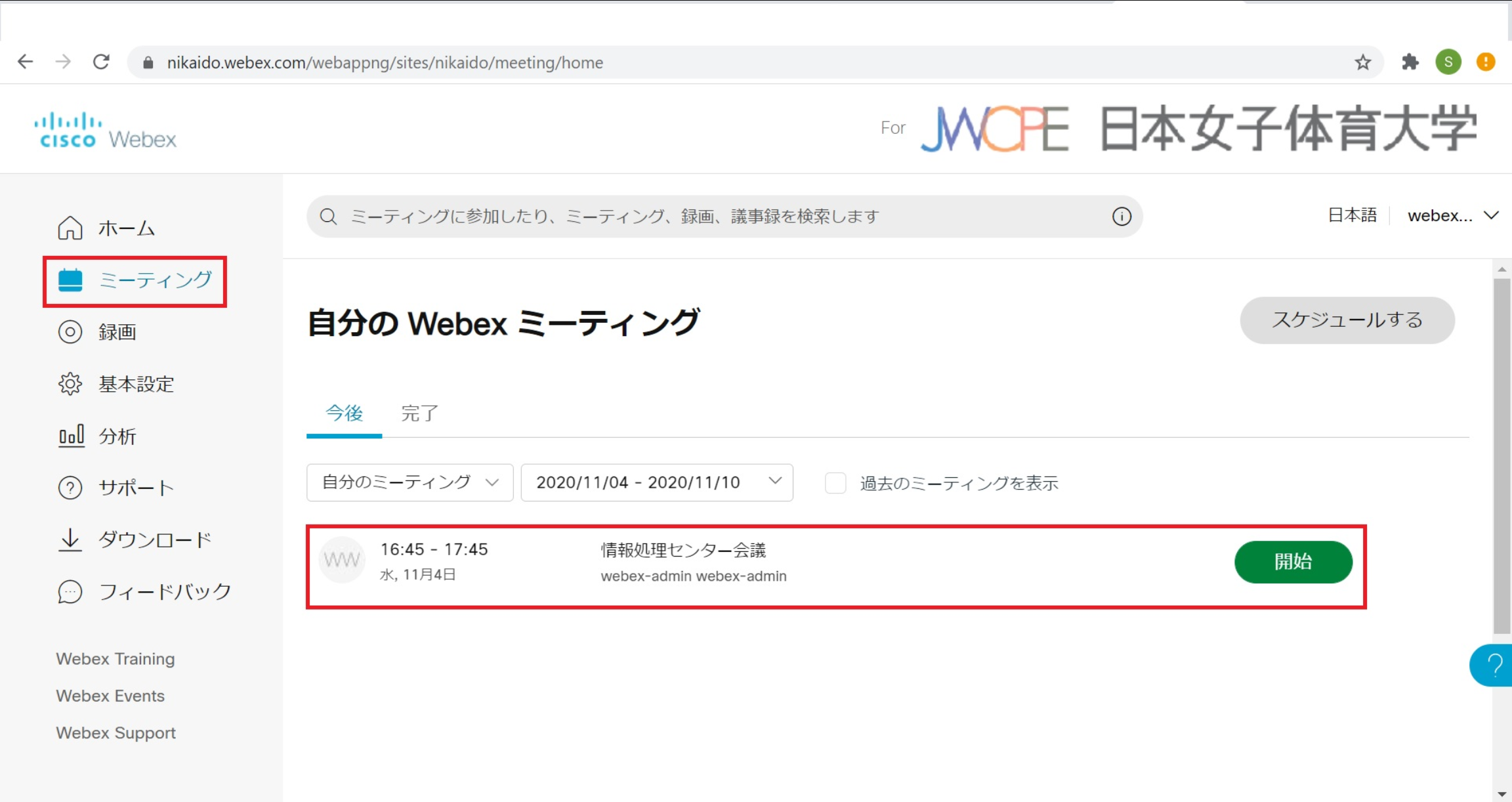Click the 自分の Webex ミーティング heading
This screenshot has width=1512, height=802.
coord(503,323)
